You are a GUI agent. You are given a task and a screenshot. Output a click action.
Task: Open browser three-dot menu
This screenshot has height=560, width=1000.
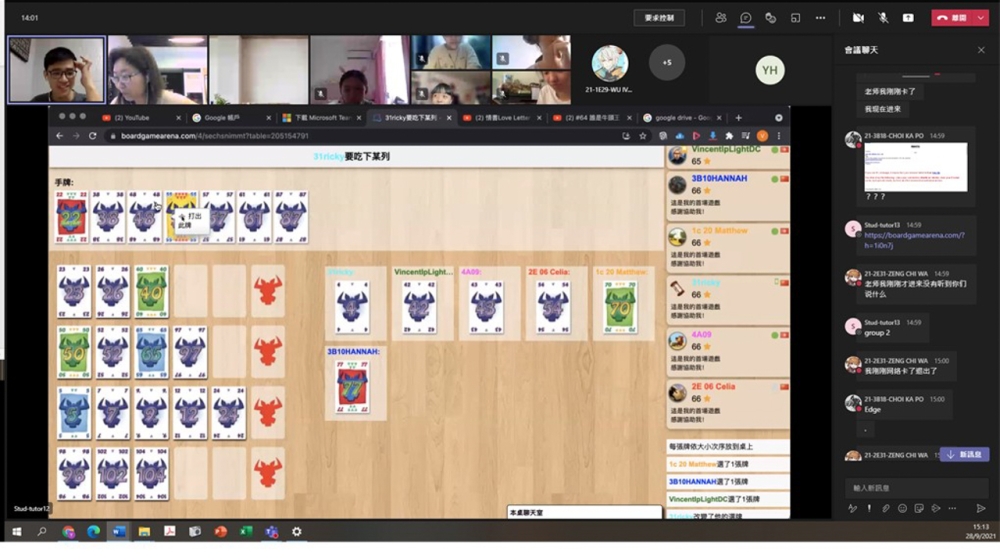pyautogui.click(x=779, y=136)
